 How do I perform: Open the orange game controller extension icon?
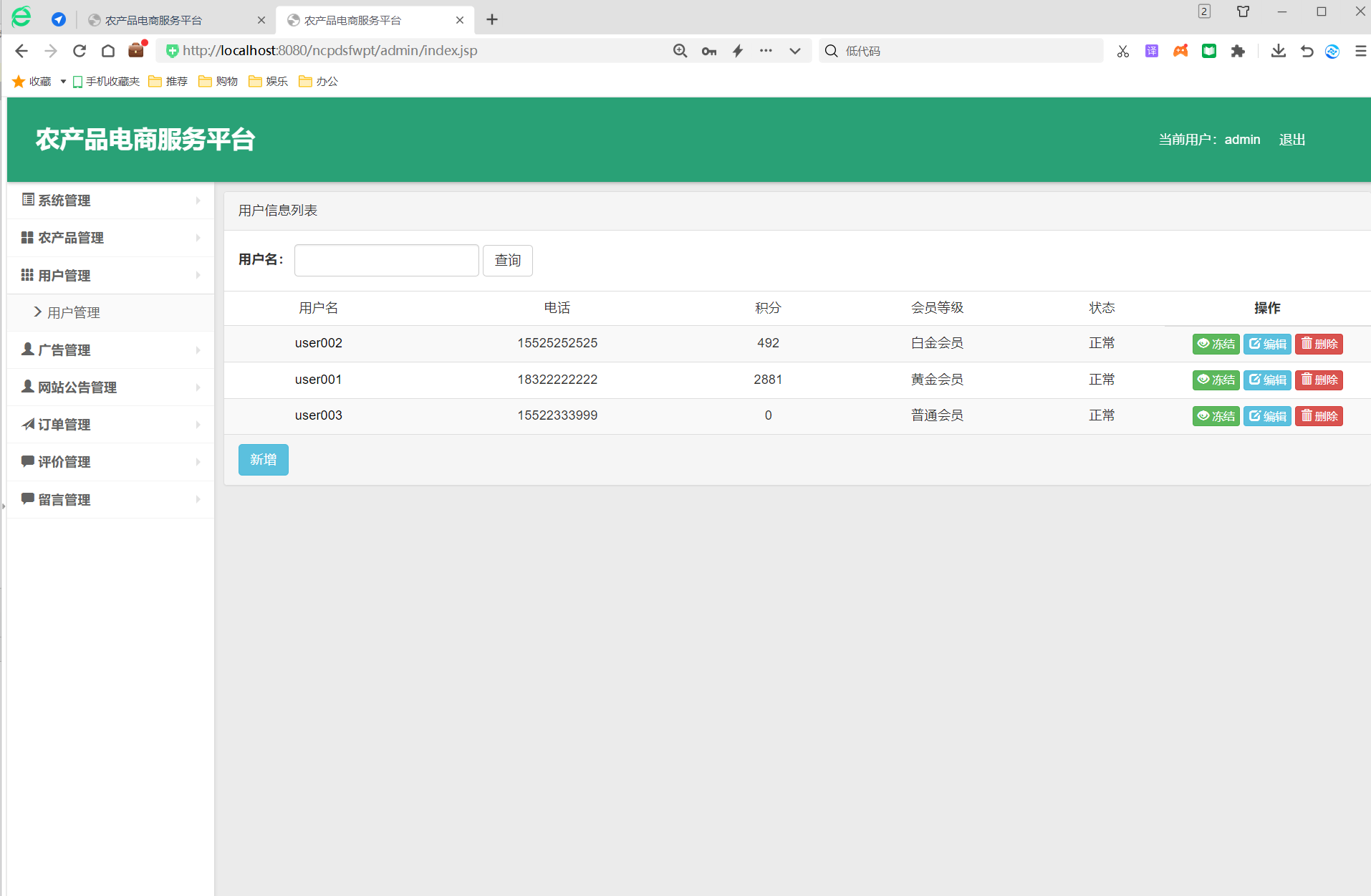(x=1180, y=51)
